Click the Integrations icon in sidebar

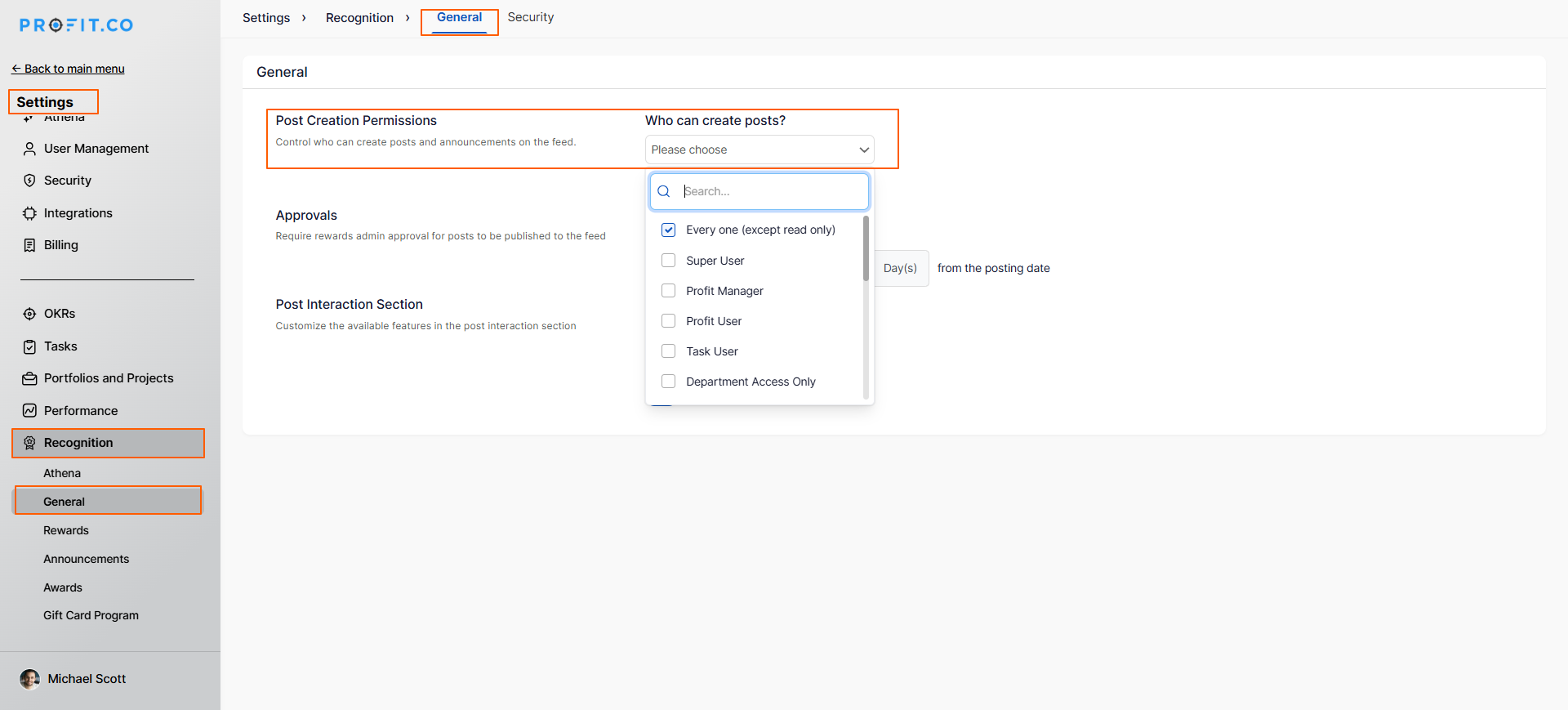pos(29,213)
